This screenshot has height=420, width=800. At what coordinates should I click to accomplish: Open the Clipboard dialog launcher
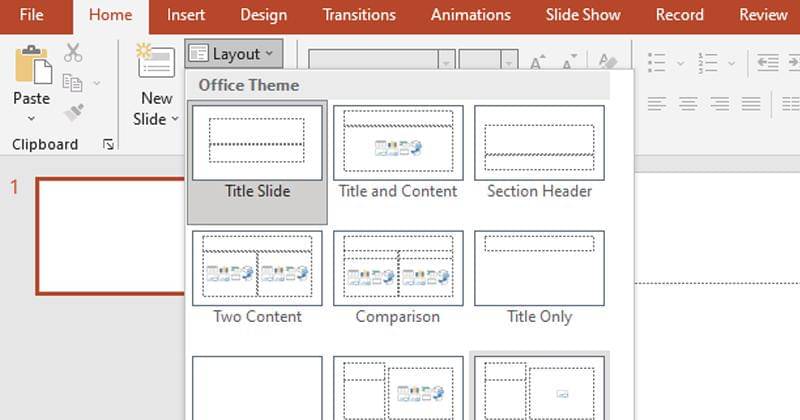point(108,145)
